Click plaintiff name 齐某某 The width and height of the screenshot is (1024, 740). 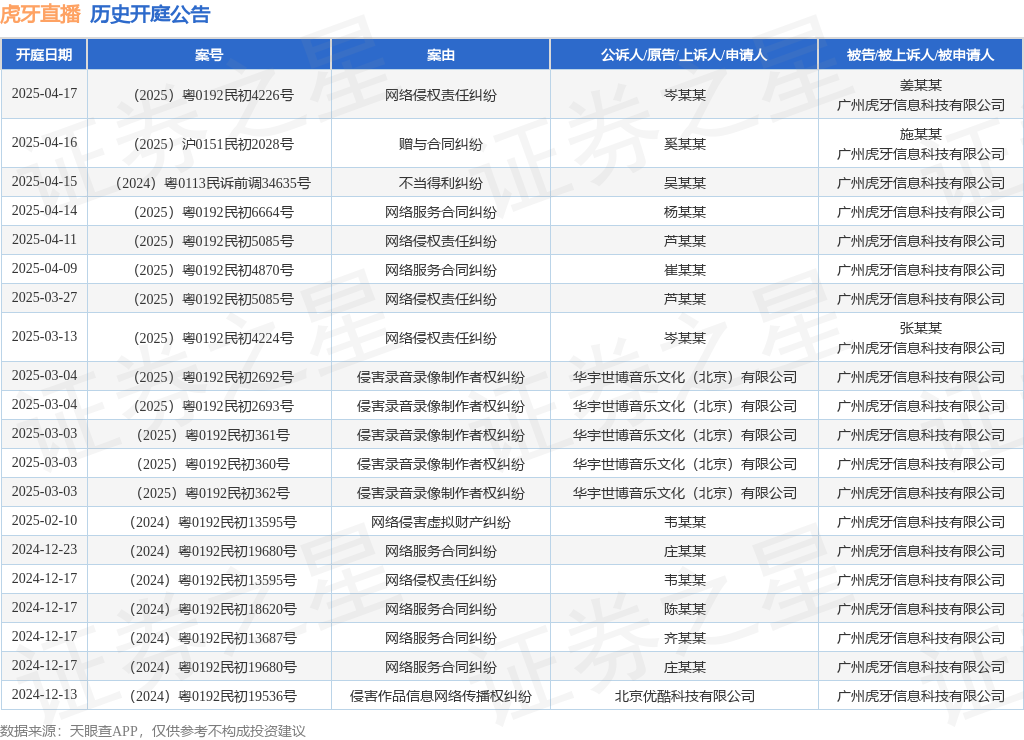[684, 638]
